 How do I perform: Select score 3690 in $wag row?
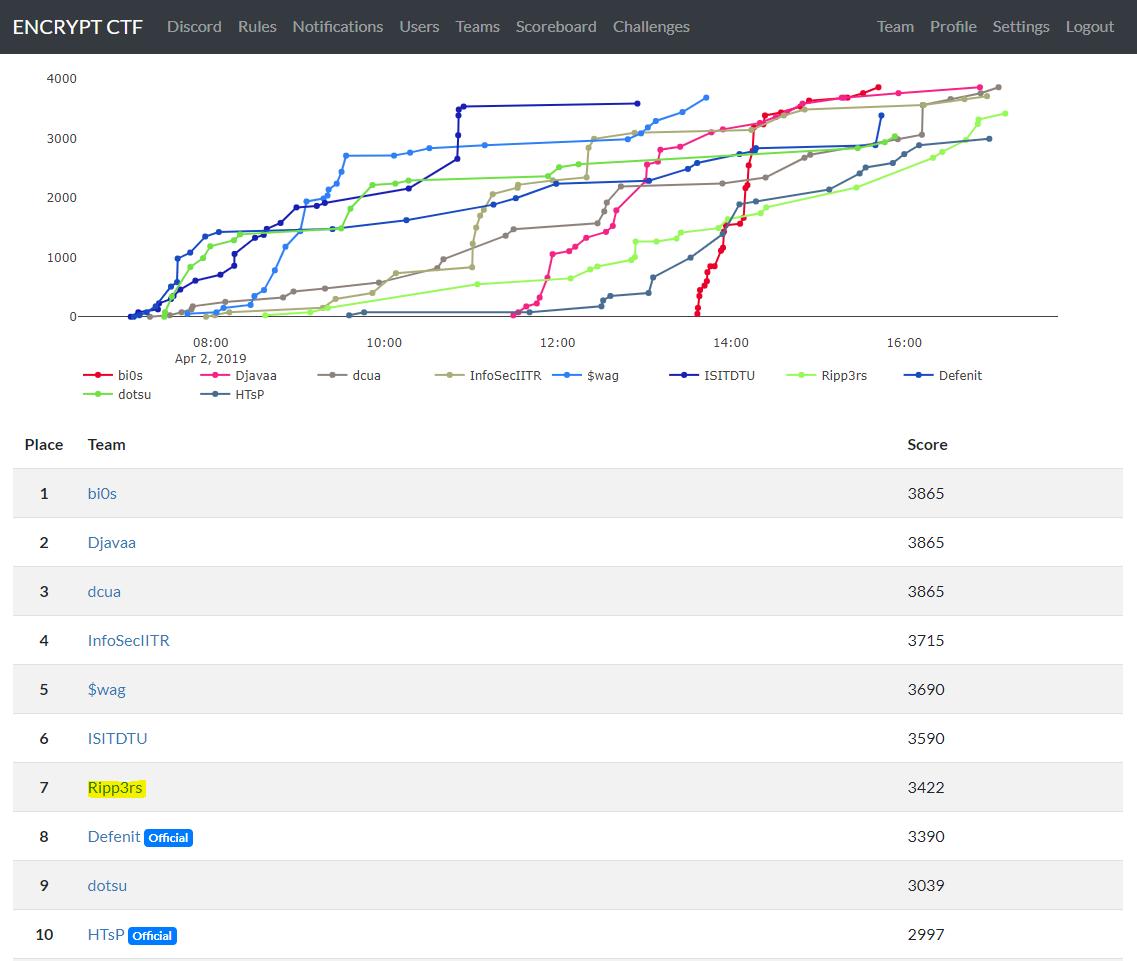click(x=926, y=689)
